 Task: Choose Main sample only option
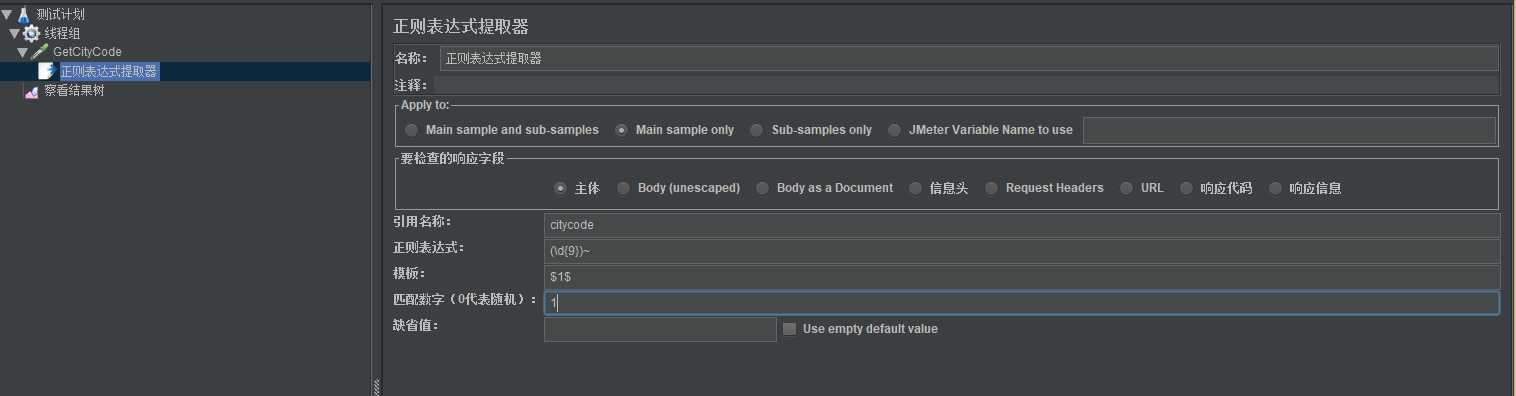(622, 130)
